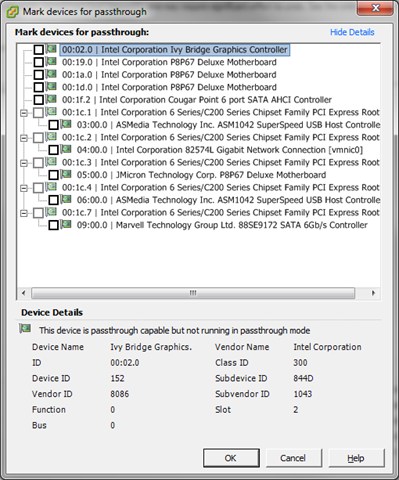This screenshot has height=480, width=399.
Task: Click the Subdevice ID value 844D
Action: [303, 378]
